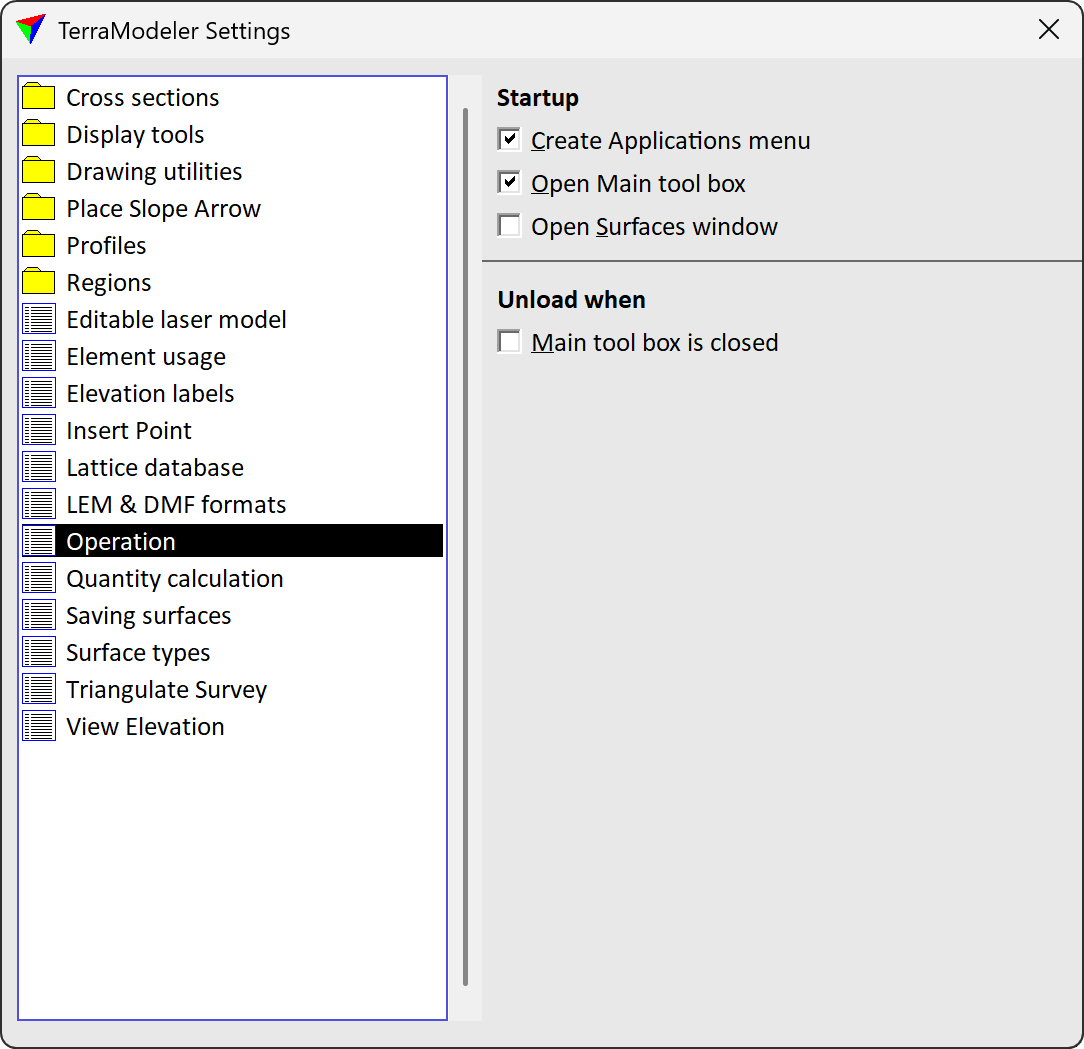Click the Operation page icon

point(39,541)
